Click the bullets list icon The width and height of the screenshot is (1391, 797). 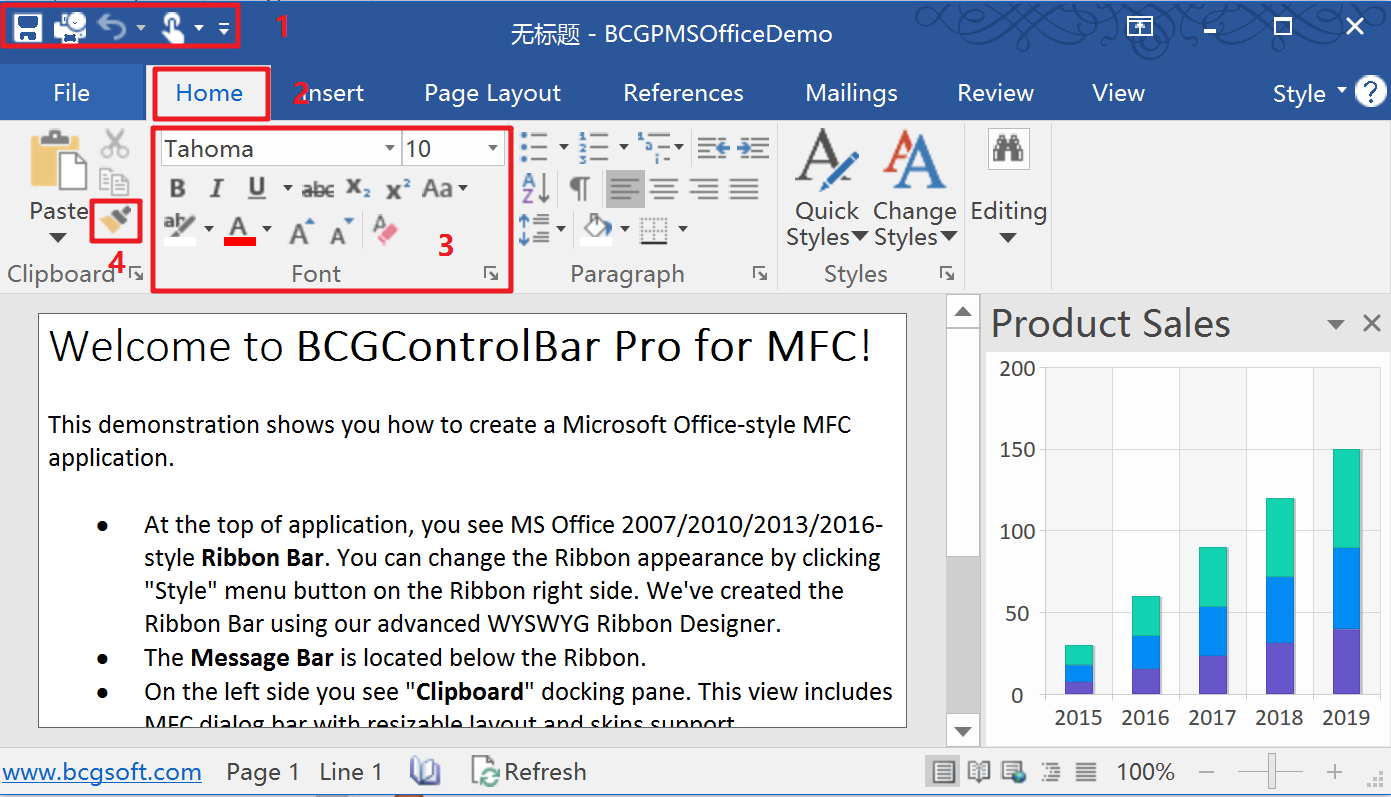click(x=534, y=147)
